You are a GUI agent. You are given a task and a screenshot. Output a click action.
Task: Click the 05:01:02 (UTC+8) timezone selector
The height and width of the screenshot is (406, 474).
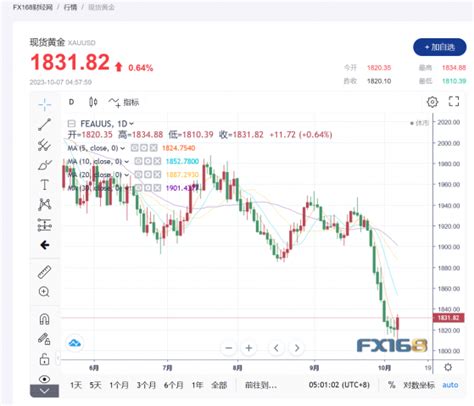pos(339,385)
